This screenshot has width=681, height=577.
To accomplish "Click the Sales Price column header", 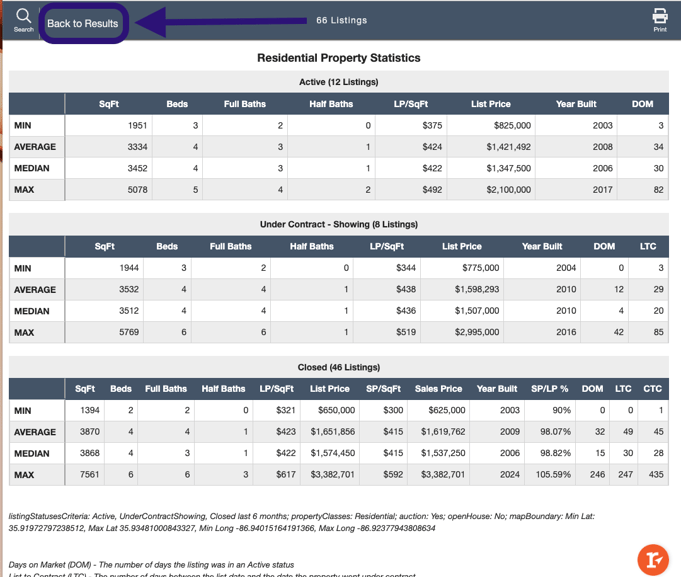I will click(x=438, y=389).
